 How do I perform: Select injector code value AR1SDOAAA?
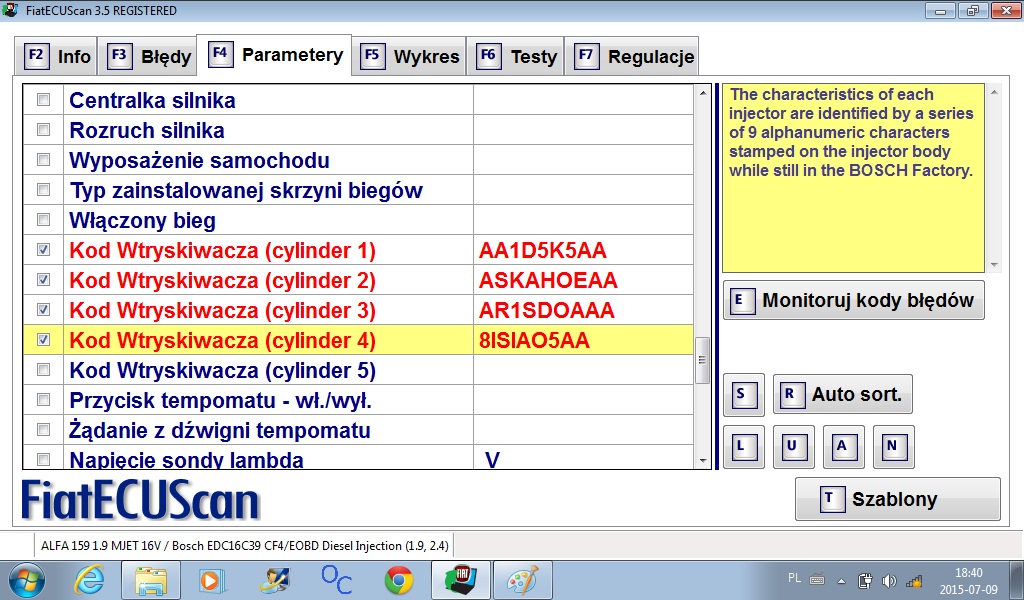click(547, 311)
